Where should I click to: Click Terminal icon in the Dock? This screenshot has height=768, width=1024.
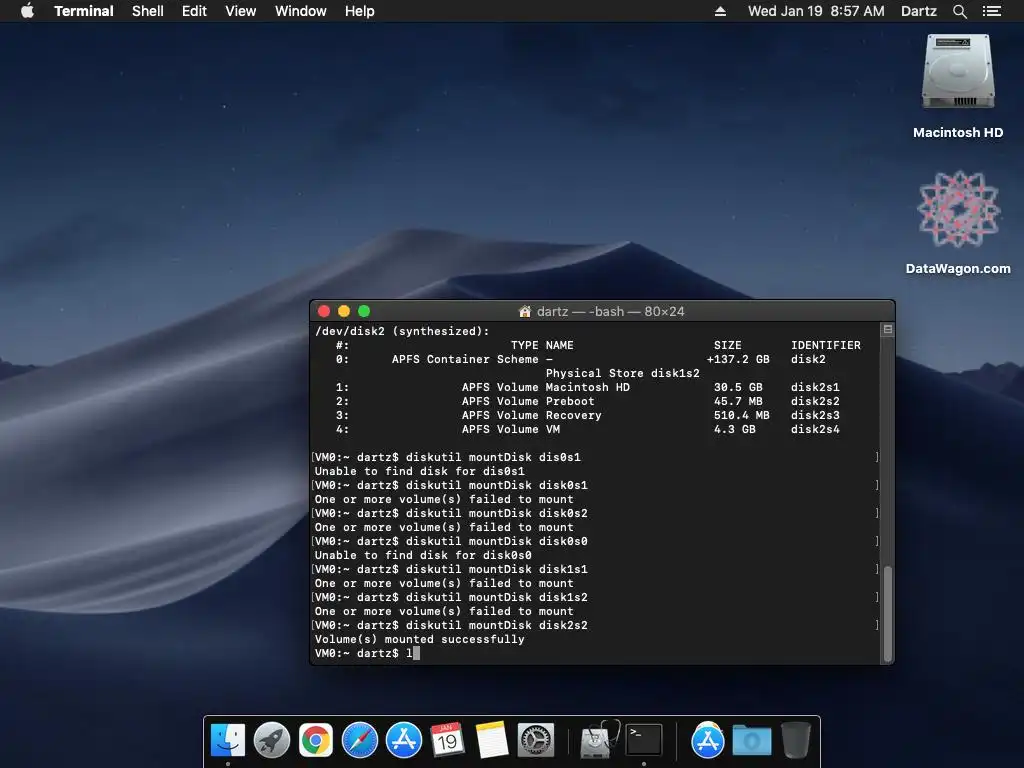click(x=644, y=740)
